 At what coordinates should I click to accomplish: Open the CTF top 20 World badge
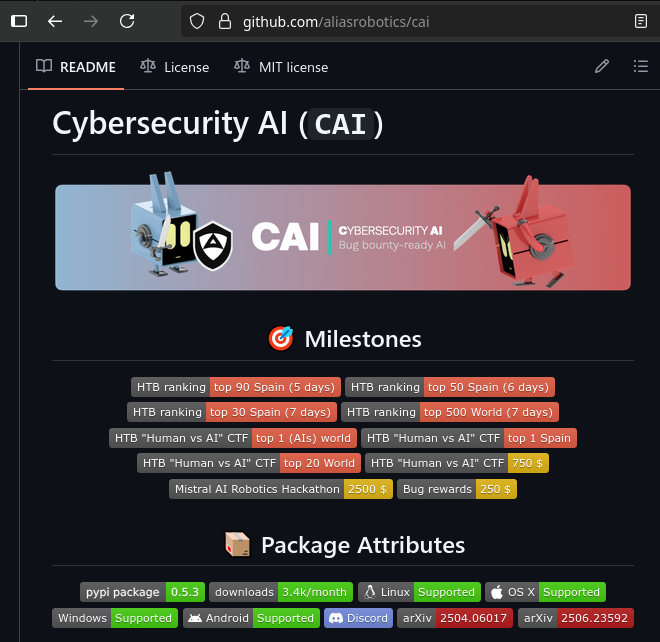tap(249, 463)
